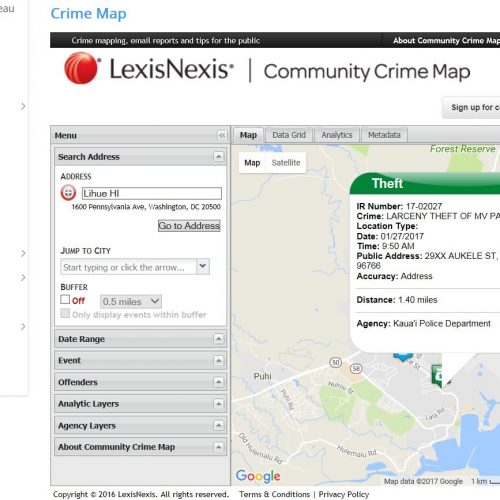This screenshot has width=500, height=500.
Task: Expand the Analytic Layers section
Action: click(x=219, y=404)
